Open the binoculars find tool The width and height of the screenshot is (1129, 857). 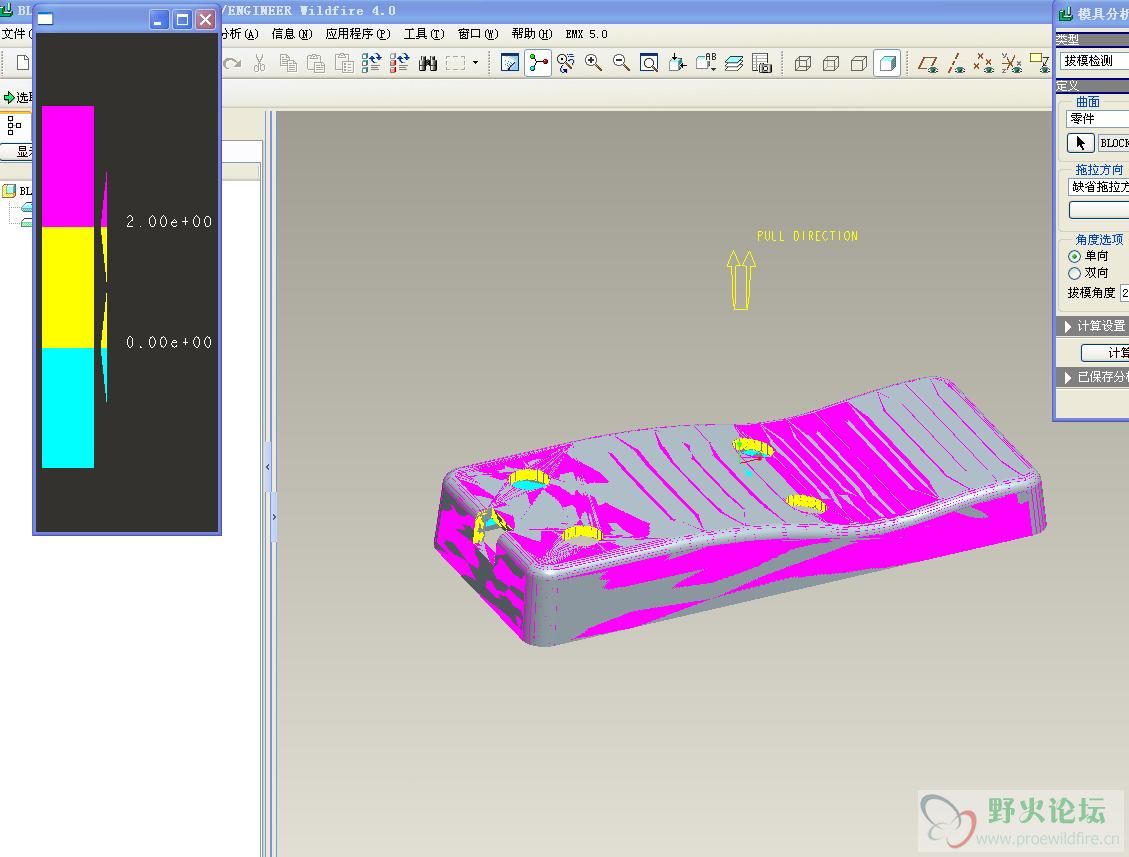pyautogui.click(x=428, y=63)
